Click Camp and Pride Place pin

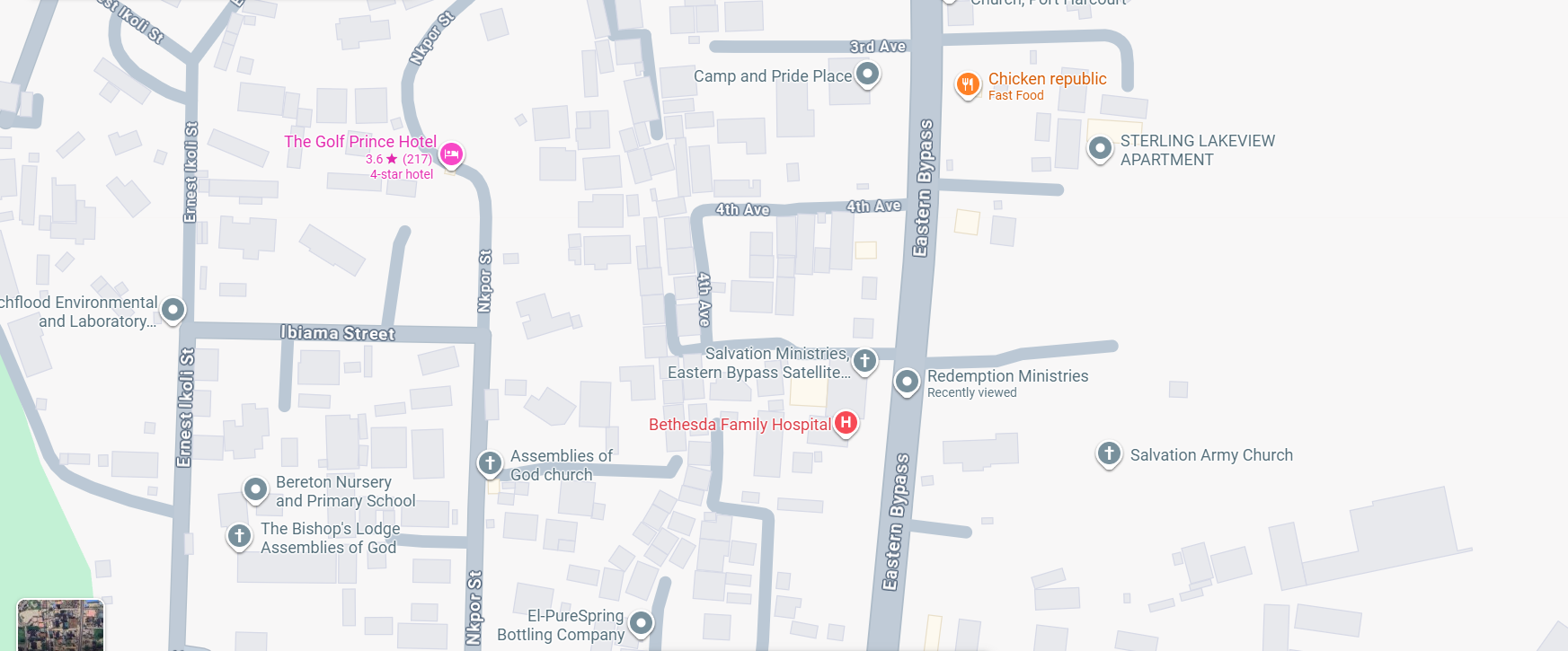pyautogui.click(x=867, y=74)
